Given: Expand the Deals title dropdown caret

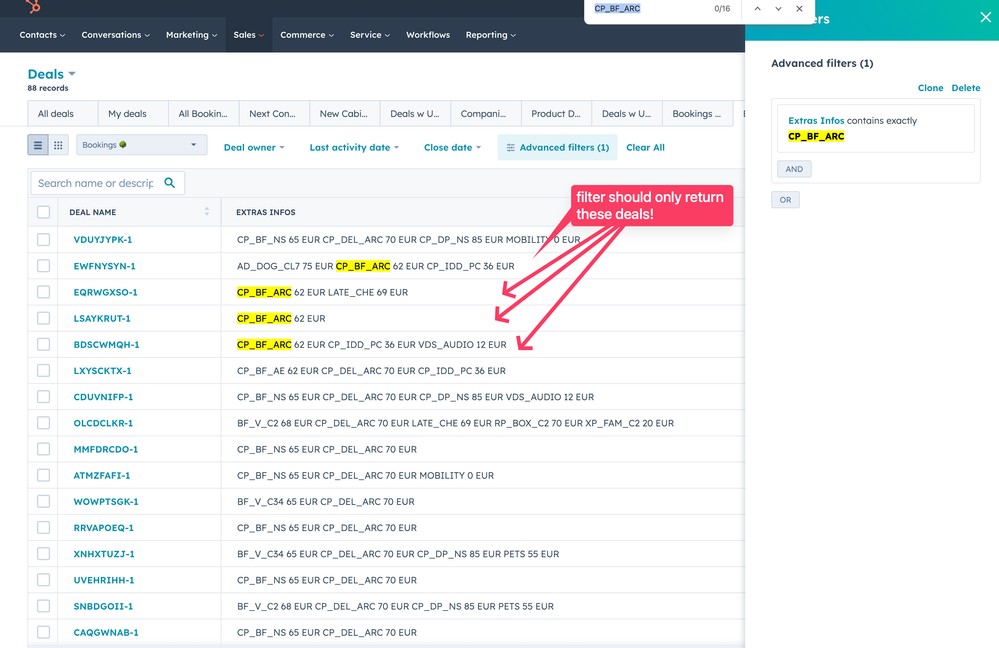Looking at the screenshot, I should pos(73,73).
